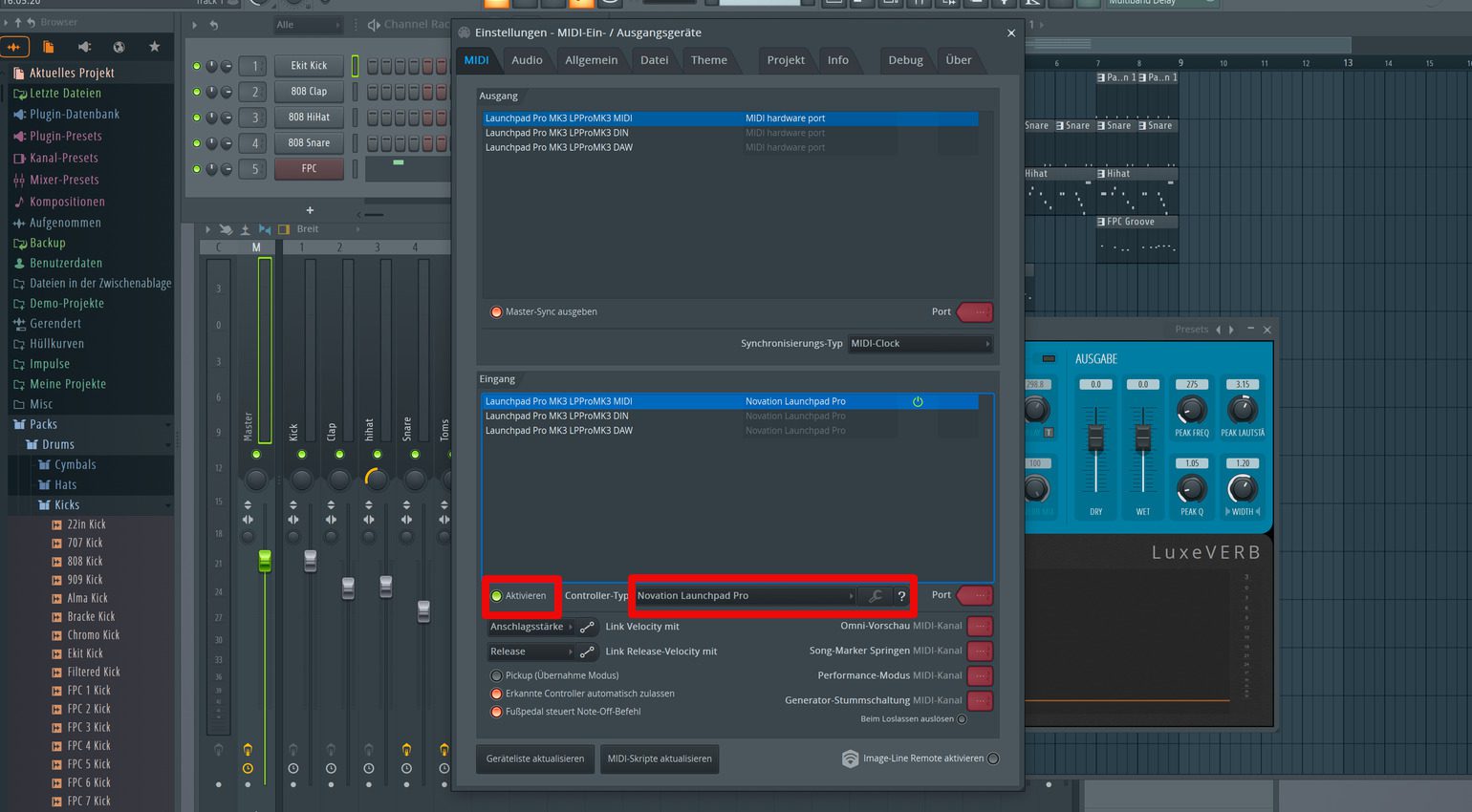
Task: Select LPProMK3 MIDI input device row
Action: 730,401
